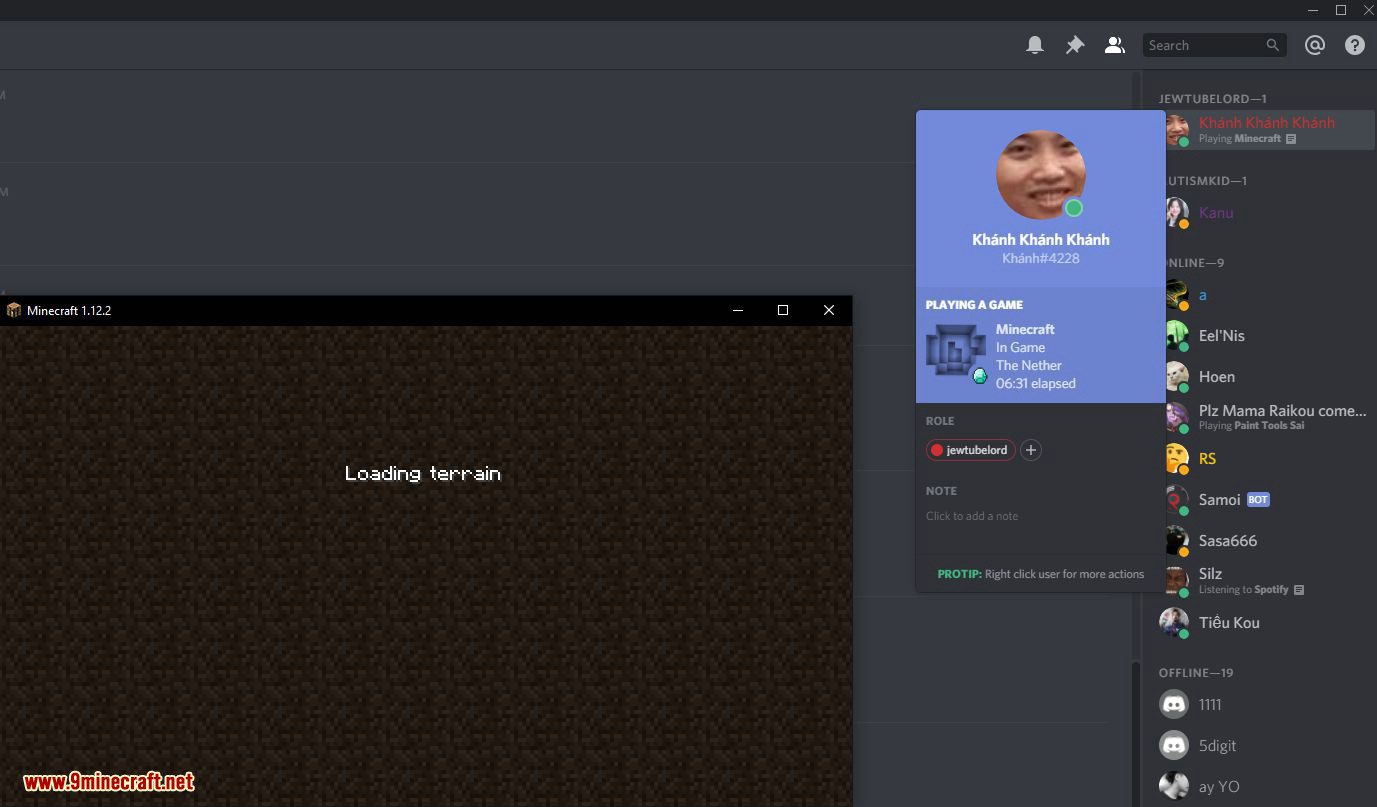1377x807 pixels.
Task: Select the jewtubelord role tag
Action: click(x=970, y=450)
